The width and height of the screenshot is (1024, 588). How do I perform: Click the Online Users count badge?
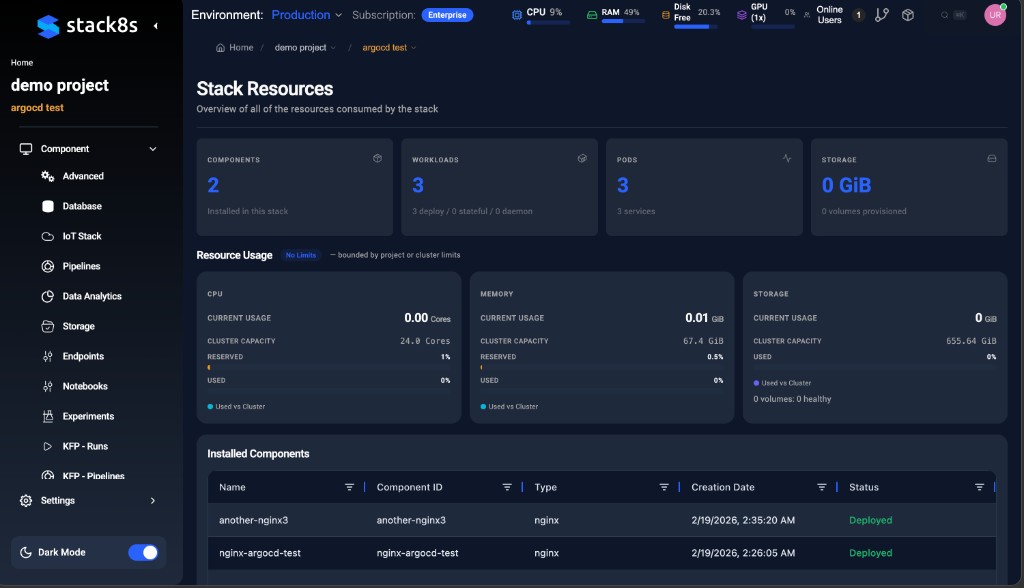click(858, 14)
